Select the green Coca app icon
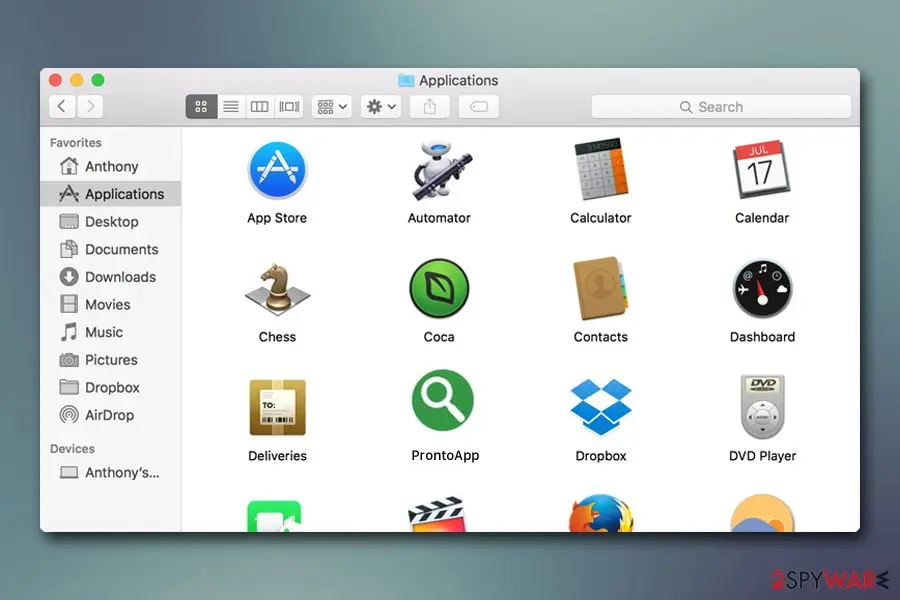The image size is (900, 600). tap(439, 288)
